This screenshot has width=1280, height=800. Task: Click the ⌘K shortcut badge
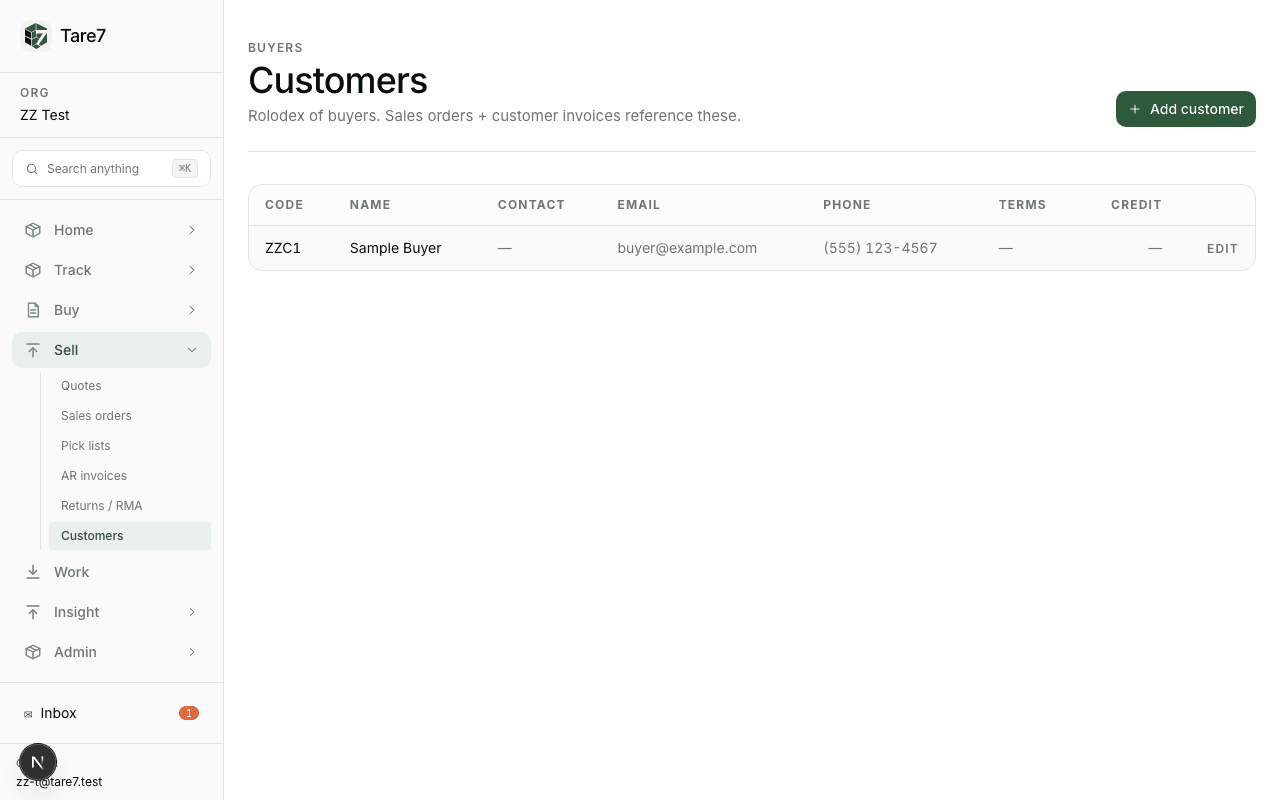[x=185, y=169]
